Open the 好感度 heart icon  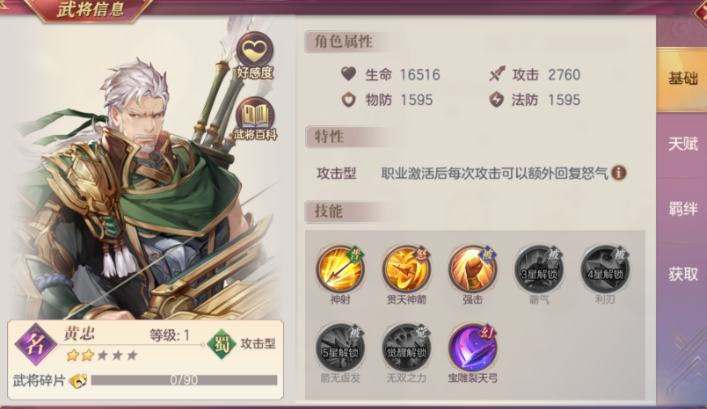(x=255, y=51)
